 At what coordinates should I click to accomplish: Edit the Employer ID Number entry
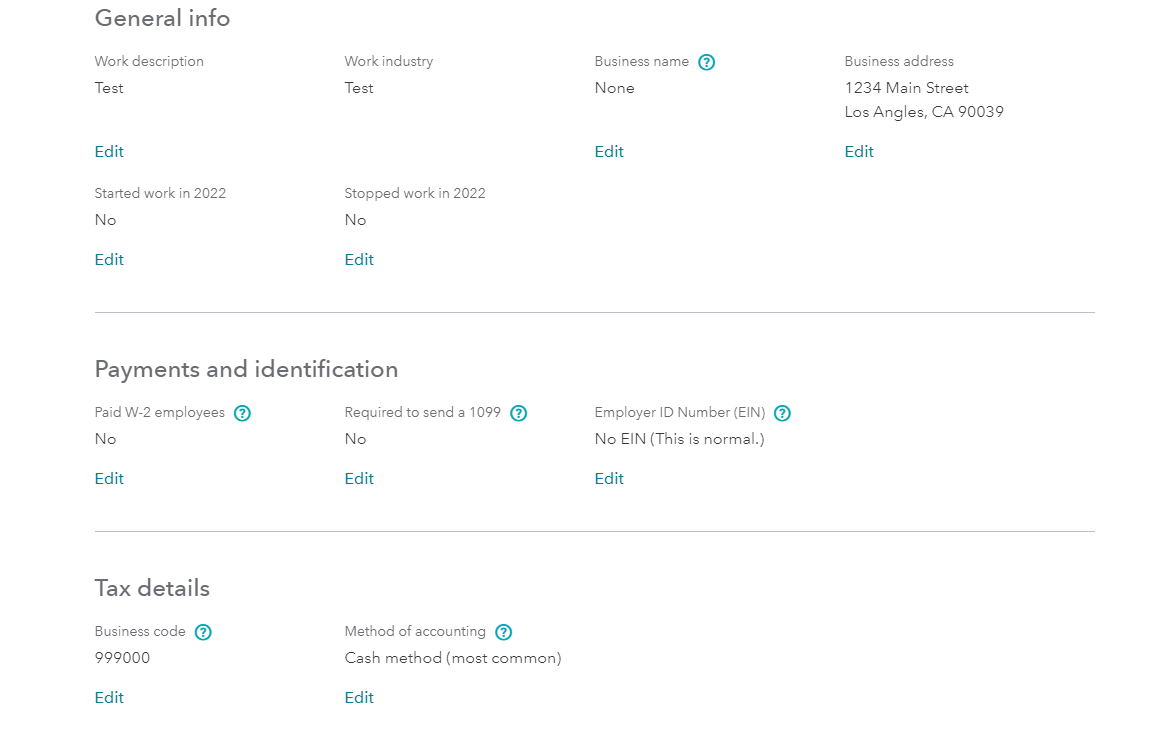609,479
